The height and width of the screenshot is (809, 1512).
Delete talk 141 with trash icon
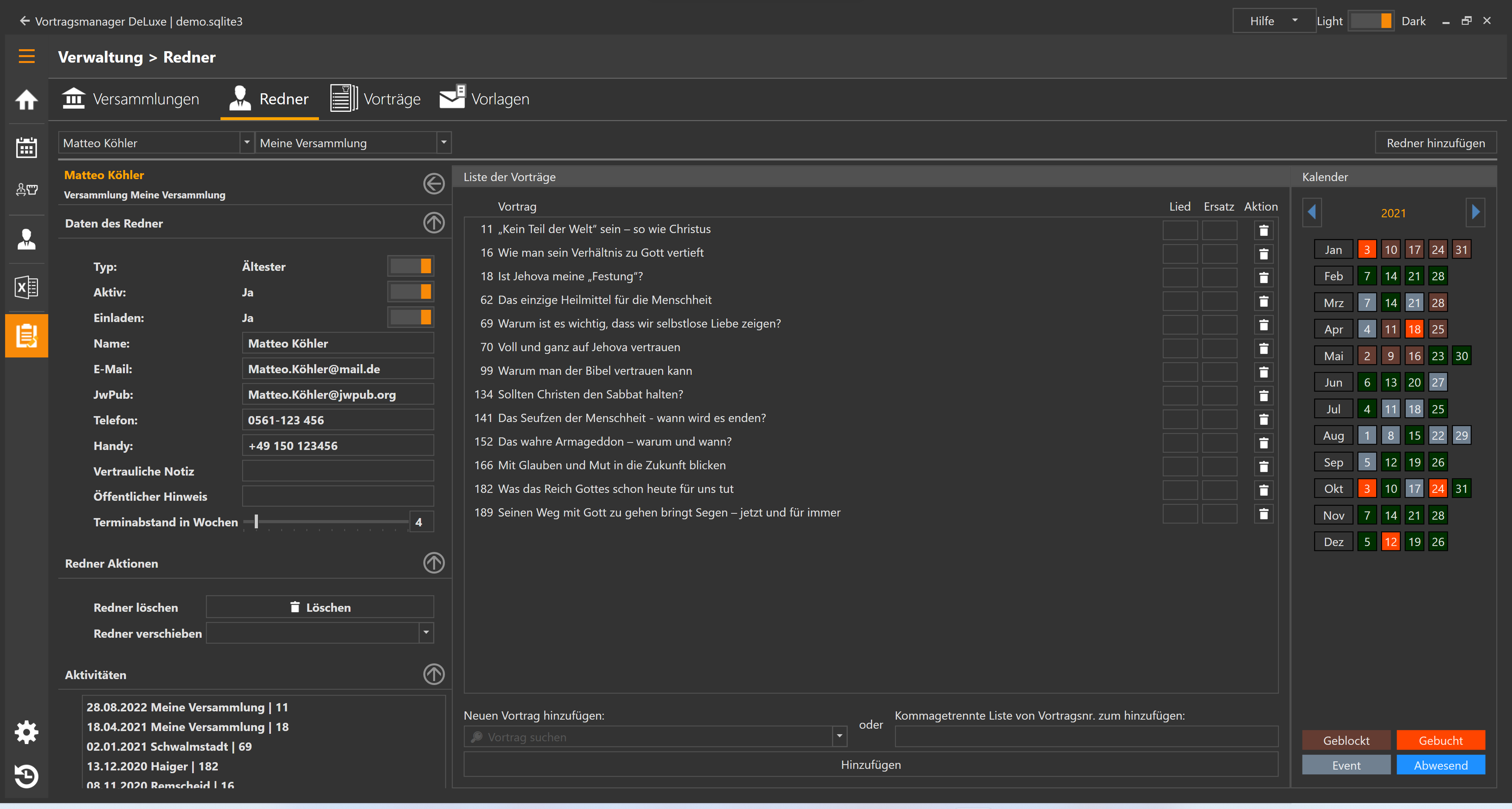click(1264, 419)
